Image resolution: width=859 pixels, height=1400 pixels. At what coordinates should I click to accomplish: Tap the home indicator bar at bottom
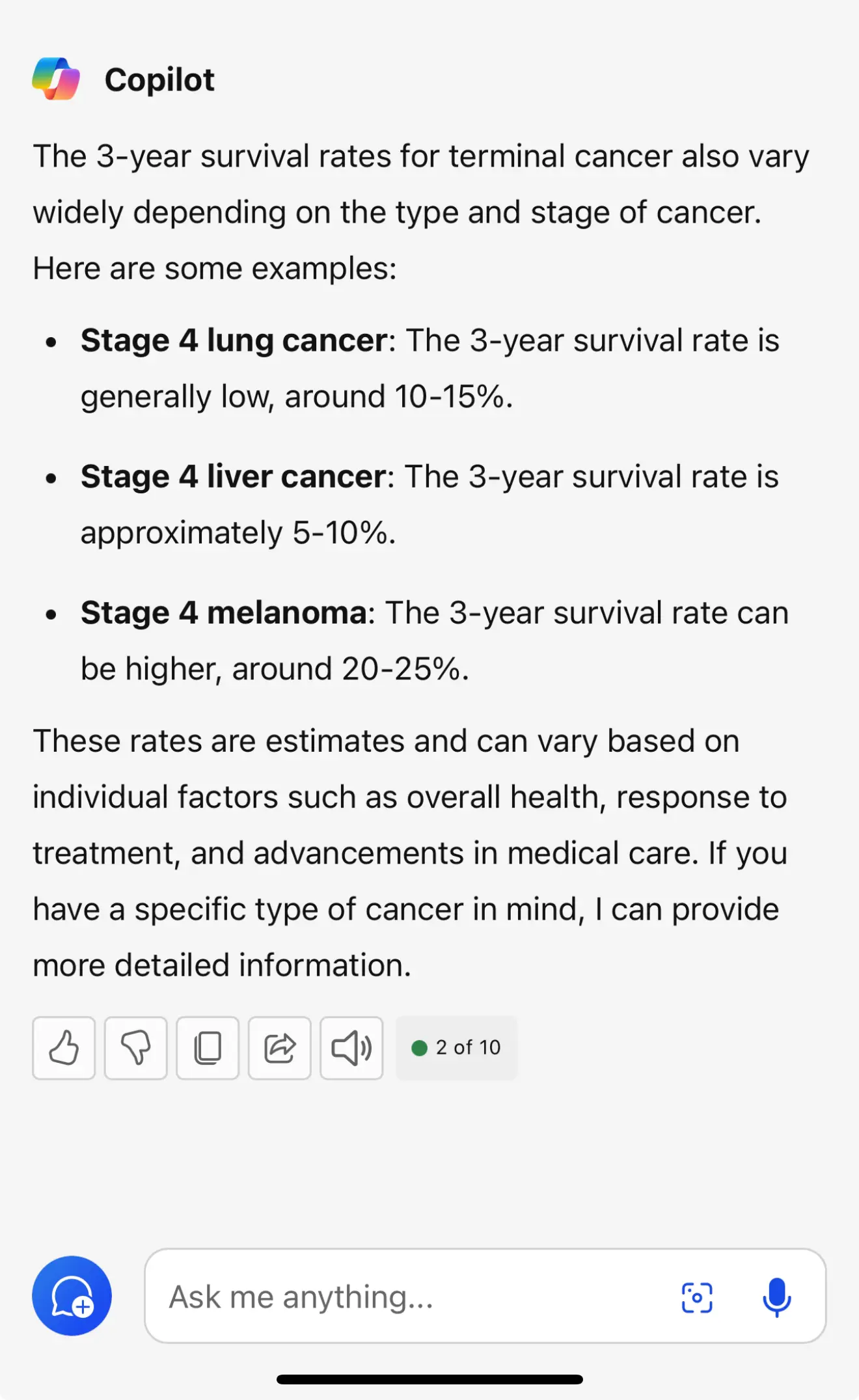click(x=429, y=1379)
